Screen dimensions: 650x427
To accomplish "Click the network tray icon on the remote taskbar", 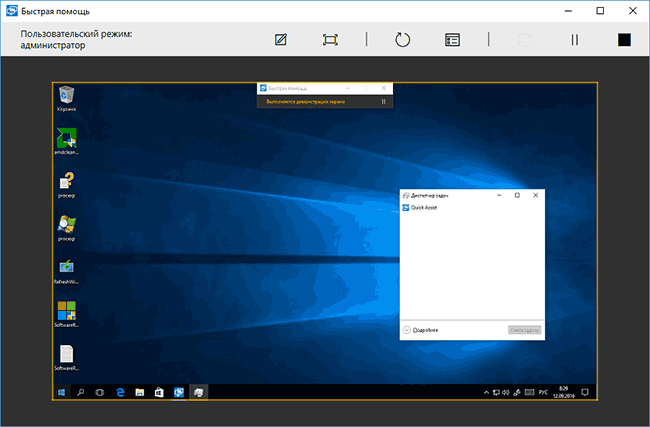I will [x=496, y=392].
